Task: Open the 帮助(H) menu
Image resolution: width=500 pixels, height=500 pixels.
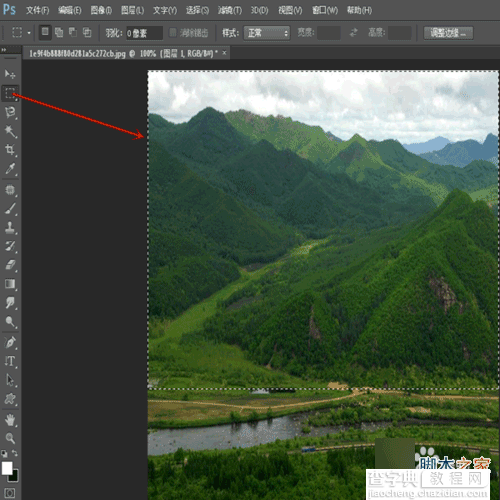Action: tap(359, 10)
